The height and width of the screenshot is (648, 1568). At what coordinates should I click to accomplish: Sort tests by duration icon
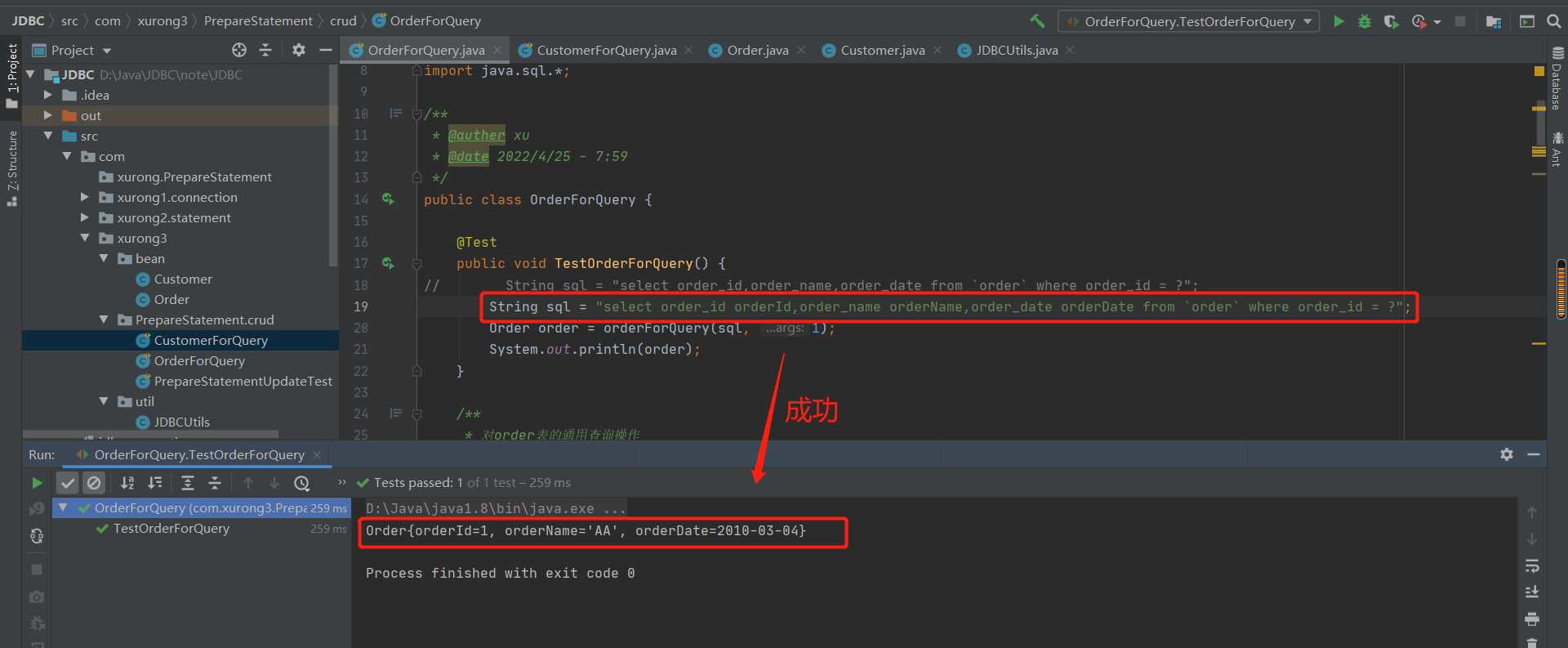tap(154, 483)
